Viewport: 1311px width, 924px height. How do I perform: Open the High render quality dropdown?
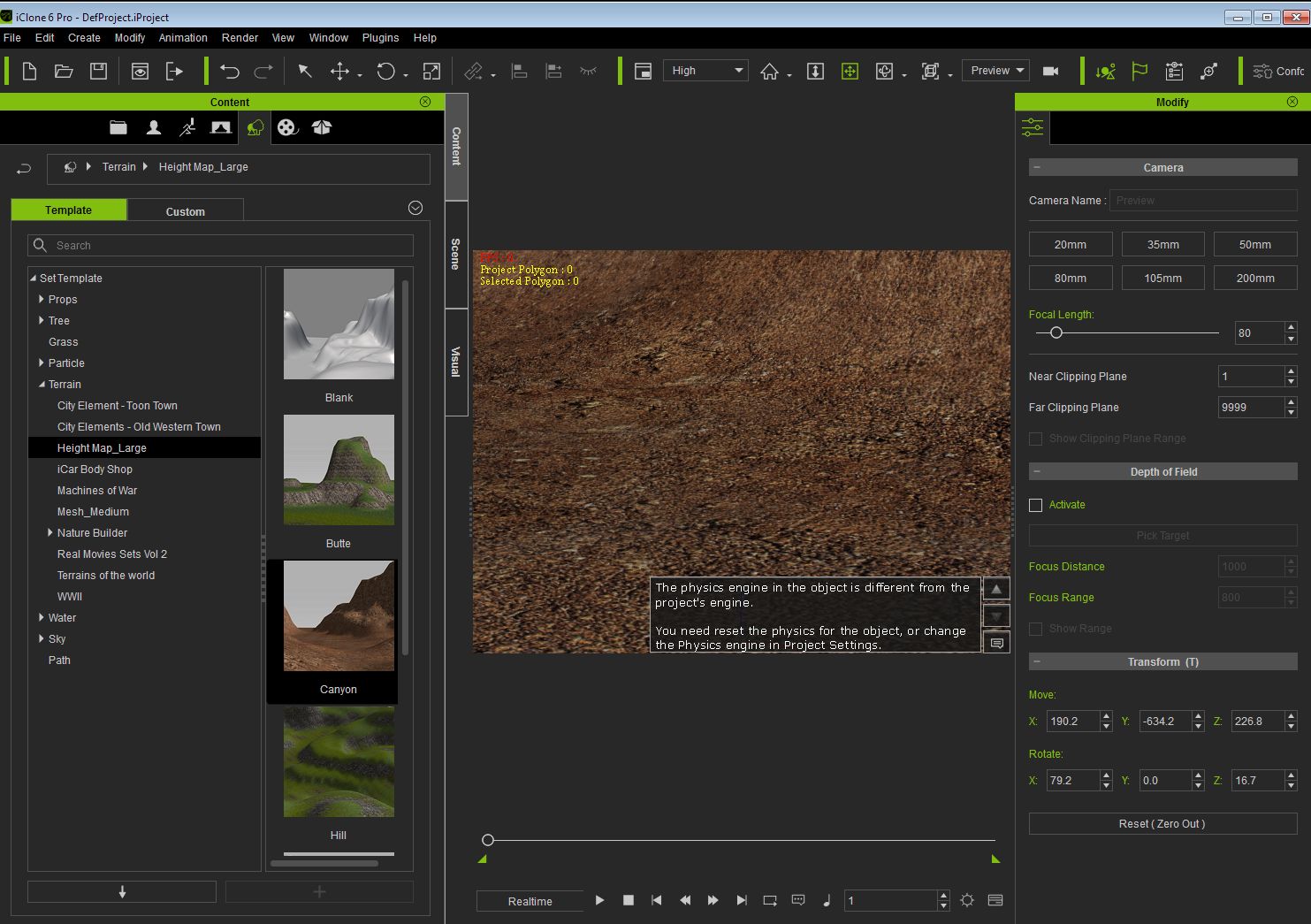[x=705, y=71]
